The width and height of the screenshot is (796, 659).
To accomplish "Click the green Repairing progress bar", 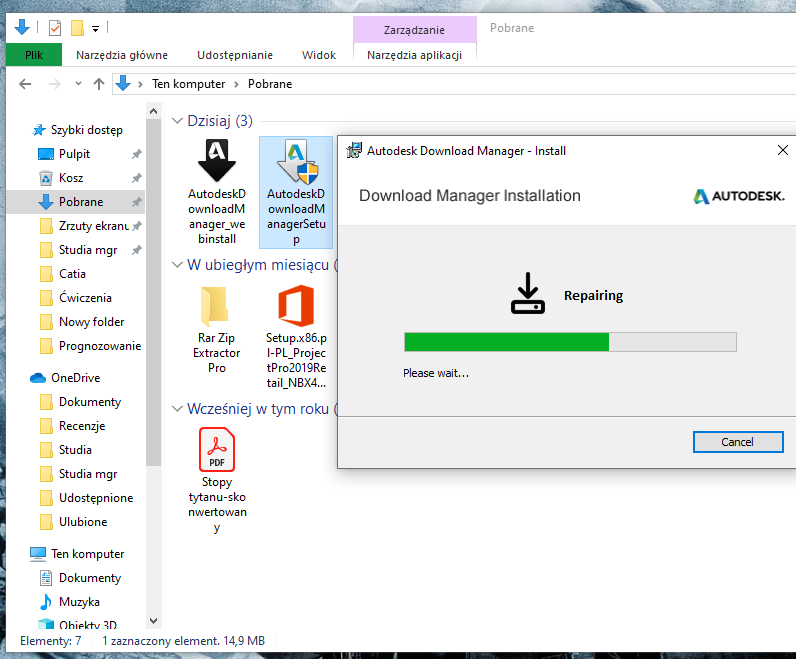I will click(x=570, y=342).
